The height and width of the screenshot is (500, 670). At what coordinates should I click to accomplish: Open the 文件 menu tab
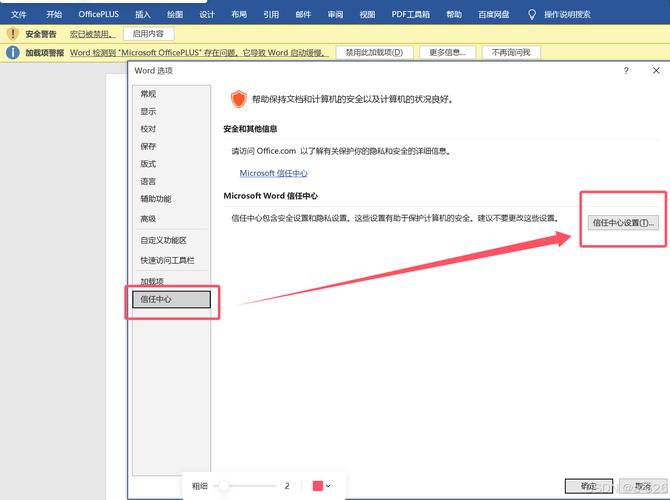click(x=18, y=15)
